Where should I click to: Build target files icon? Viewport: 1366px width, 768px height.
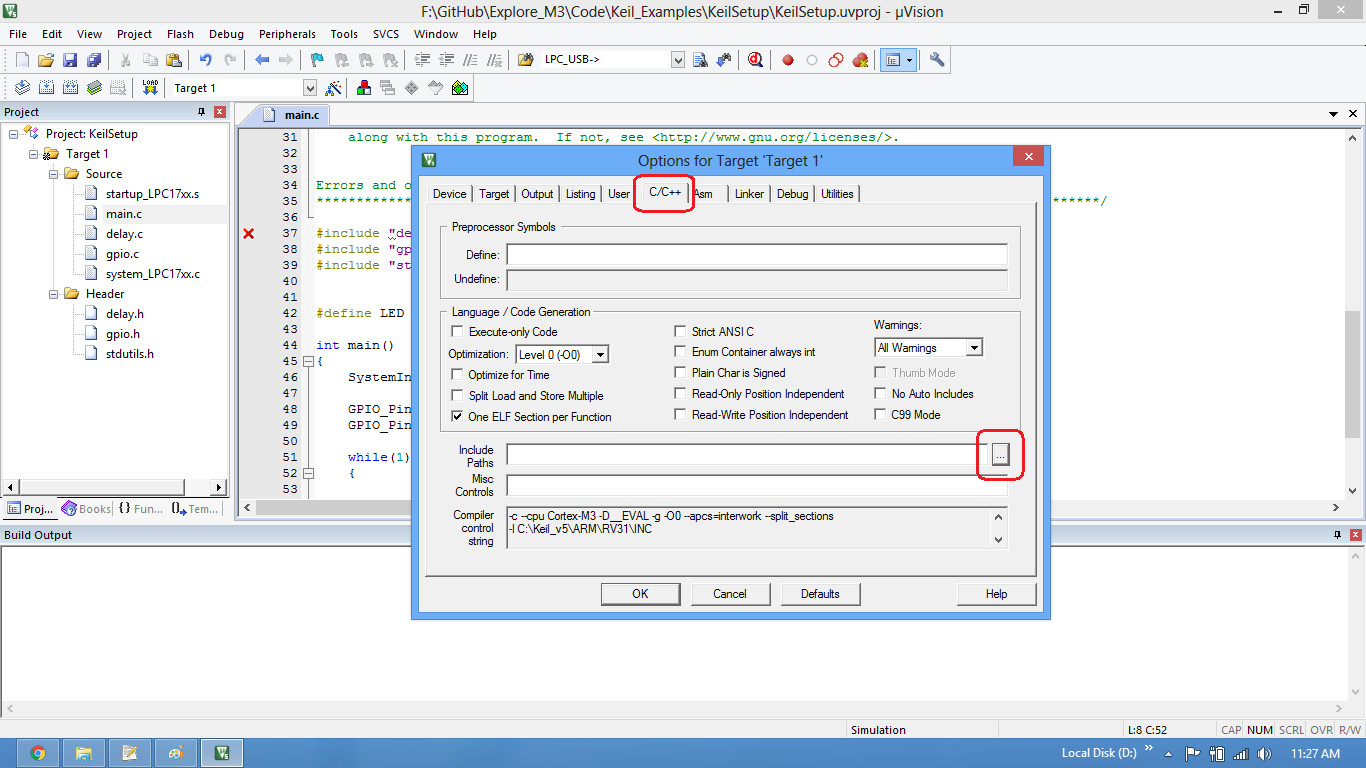[46, 88]
